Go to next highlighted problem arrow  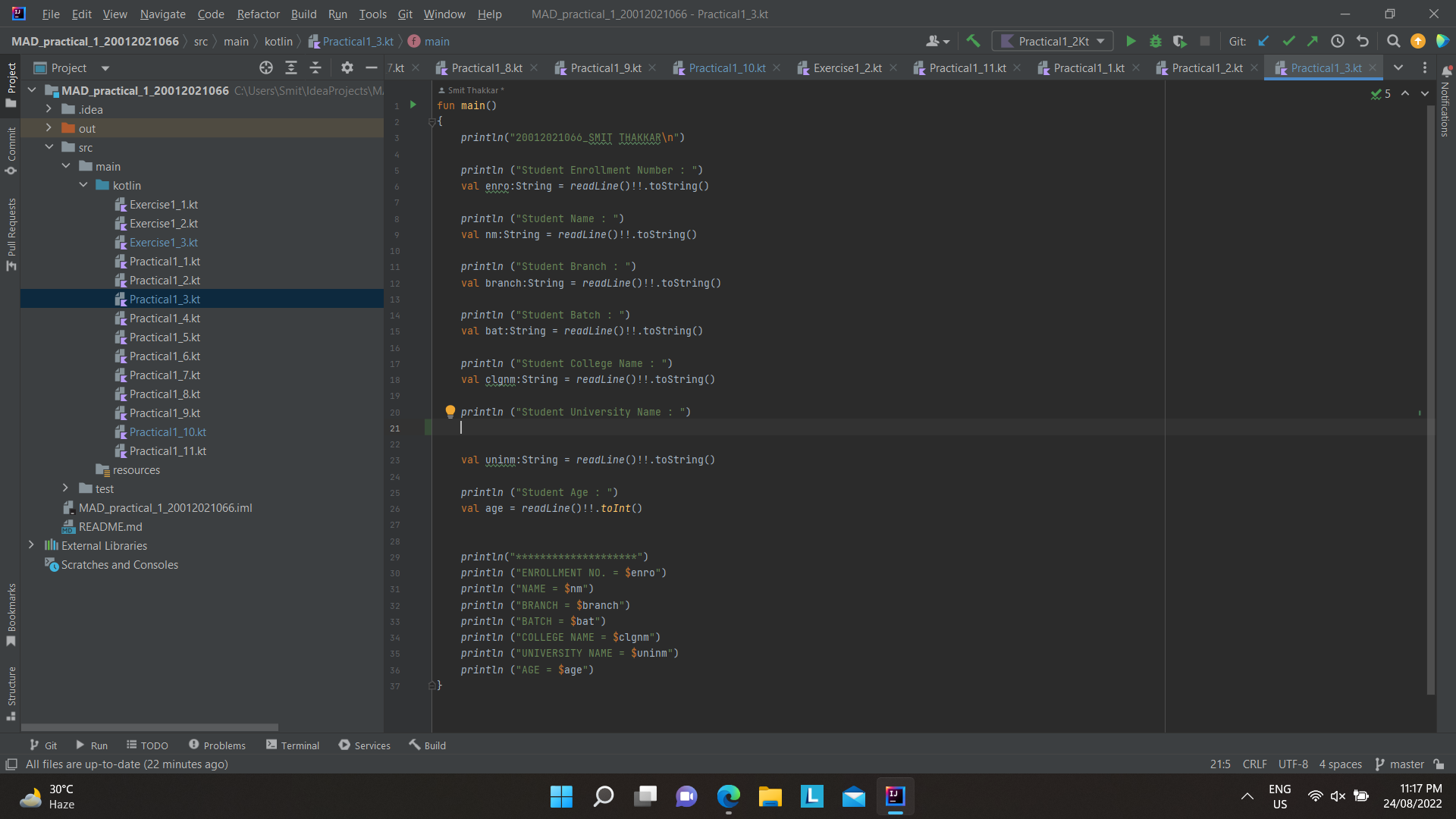tap(1425, 93)
